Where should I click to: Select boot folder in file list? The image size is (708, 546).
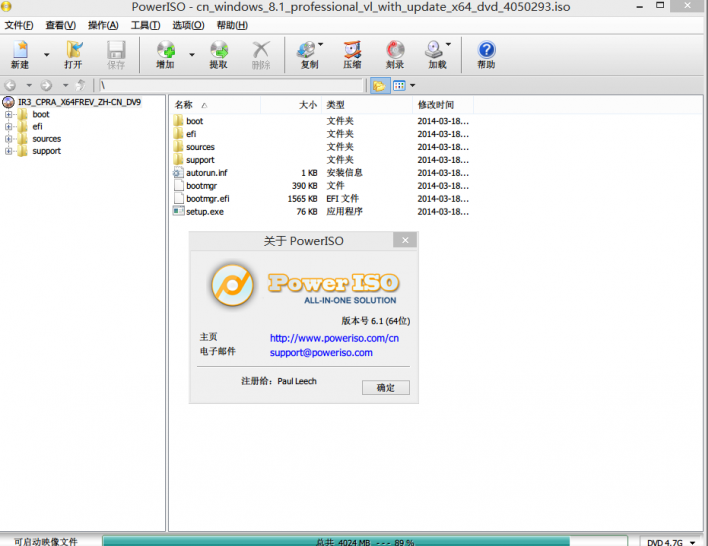click(195, 121)
